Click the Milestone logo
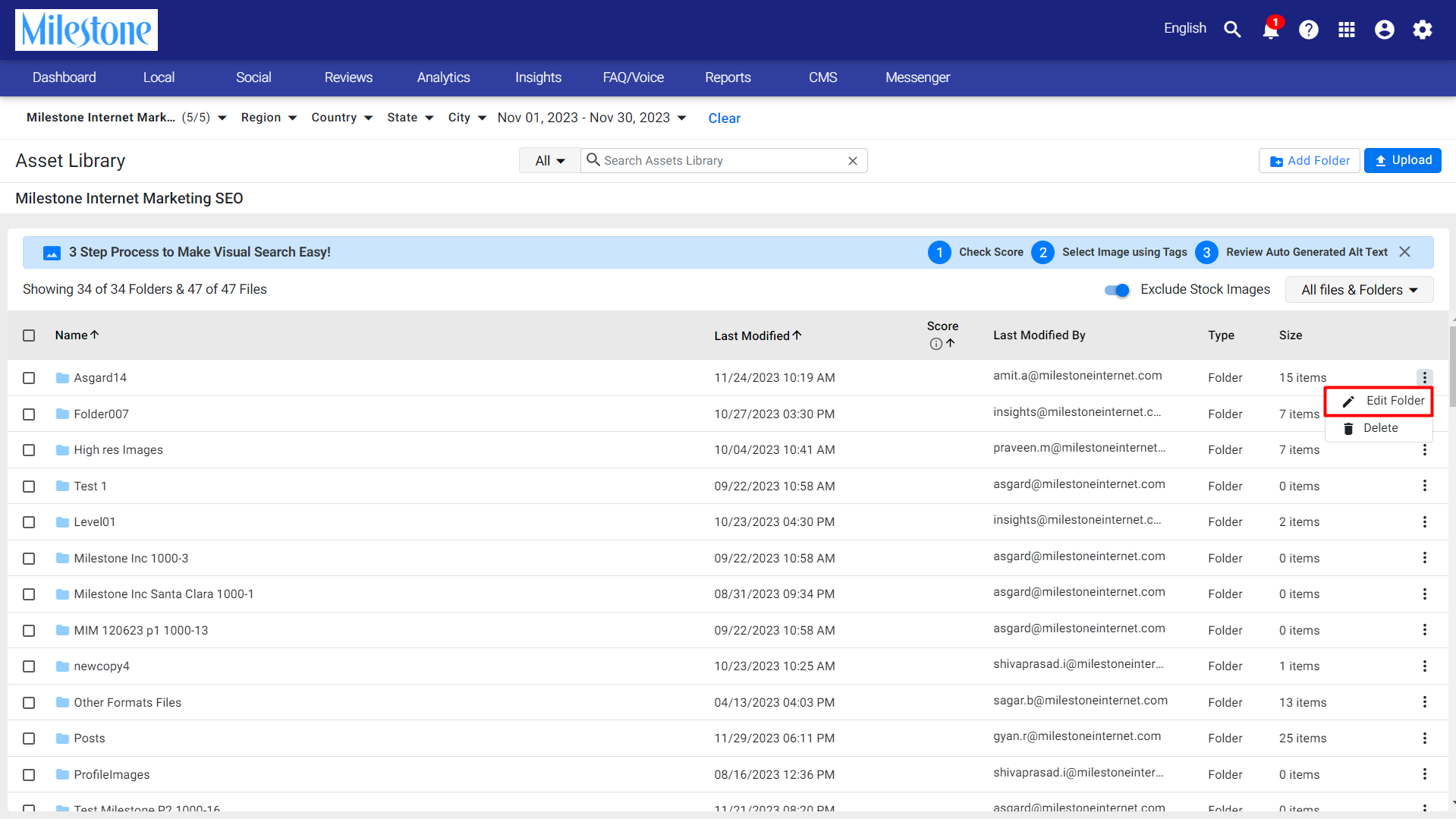Screen dimensions: 1456x819 click(86, 30)
